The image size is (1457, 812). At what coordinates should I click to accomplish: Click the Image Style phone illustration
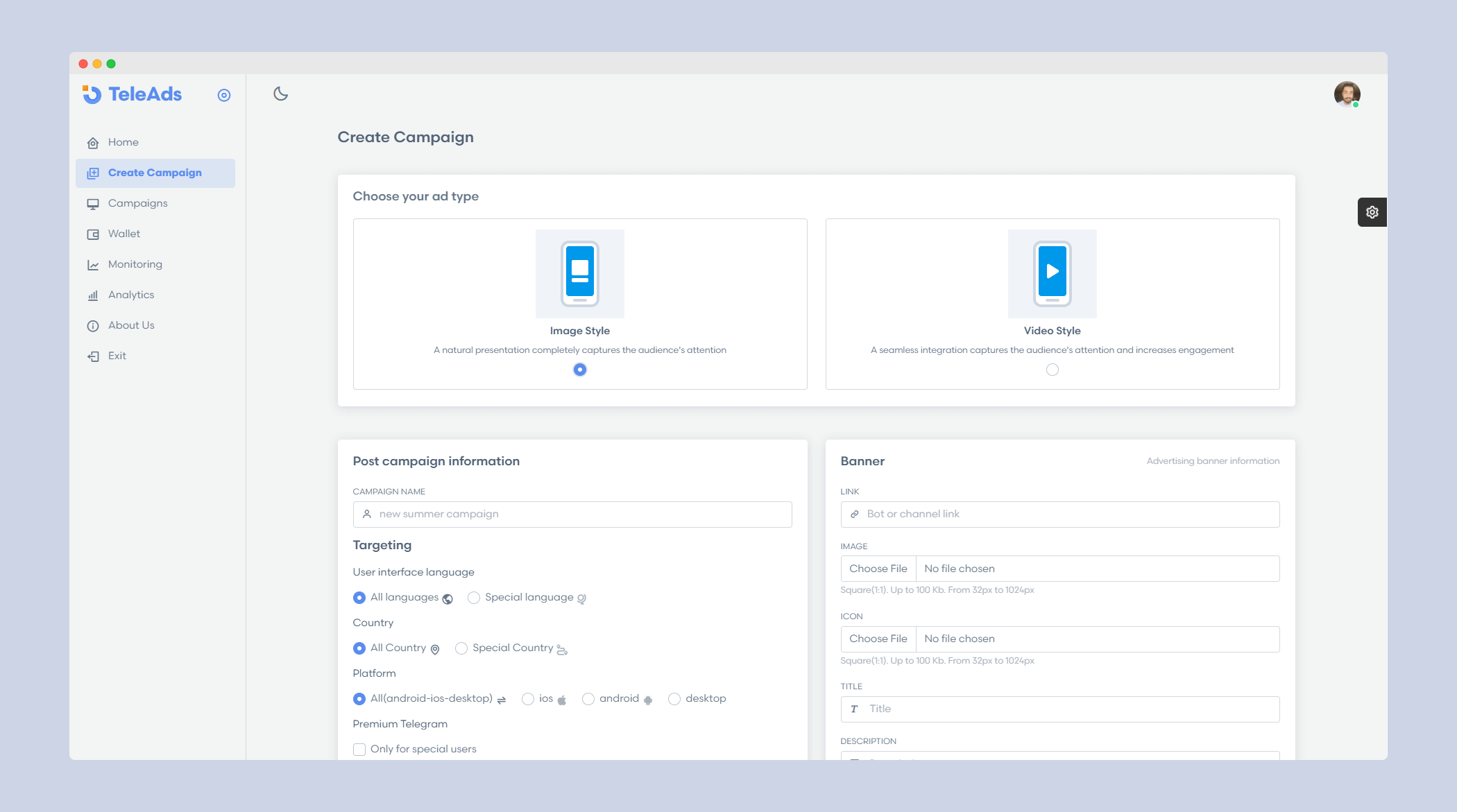[579, 273]
